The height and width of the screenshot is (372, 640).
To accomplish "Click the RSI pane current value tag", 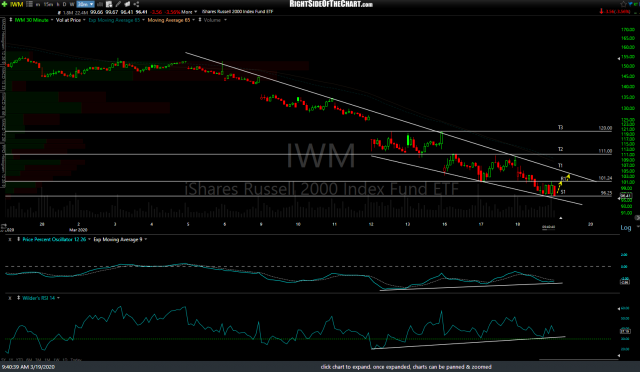I will point(625,331).
